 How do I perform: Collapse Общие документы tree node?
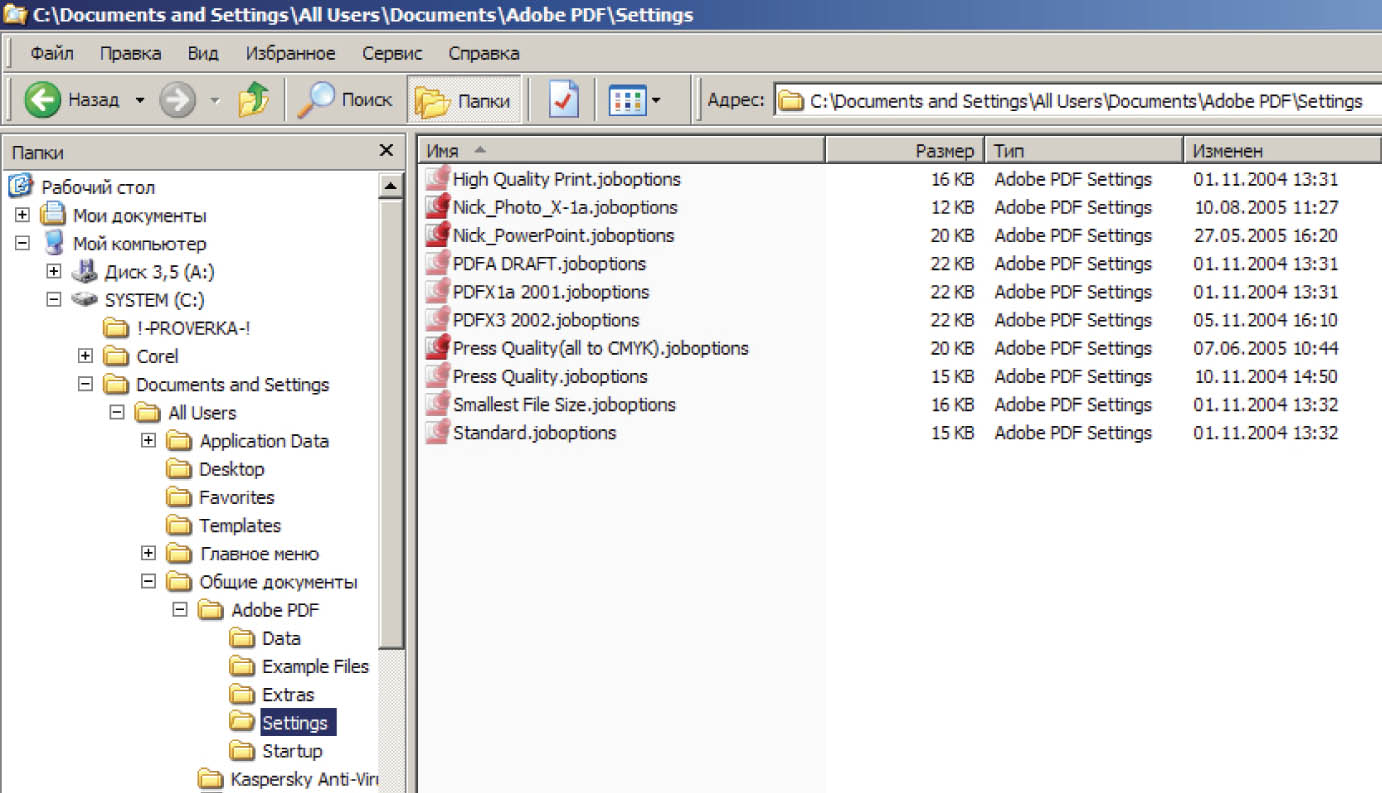tap(149, 582)
